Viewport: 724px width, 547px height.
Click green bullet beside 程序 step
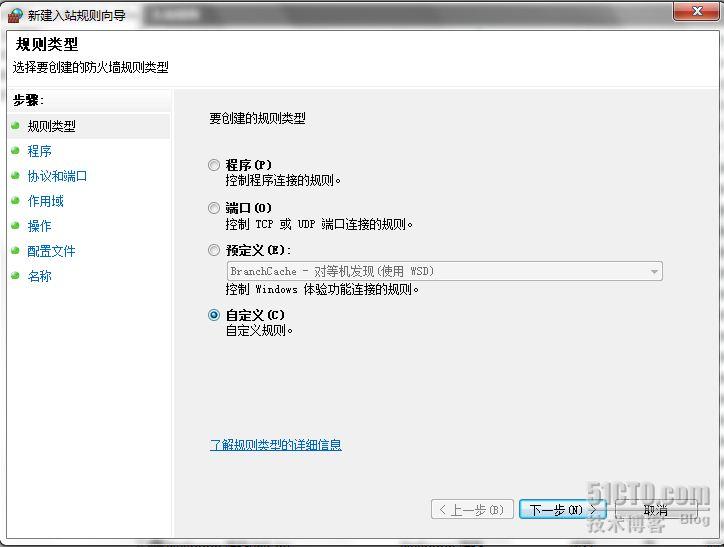(x=15, y=150)
